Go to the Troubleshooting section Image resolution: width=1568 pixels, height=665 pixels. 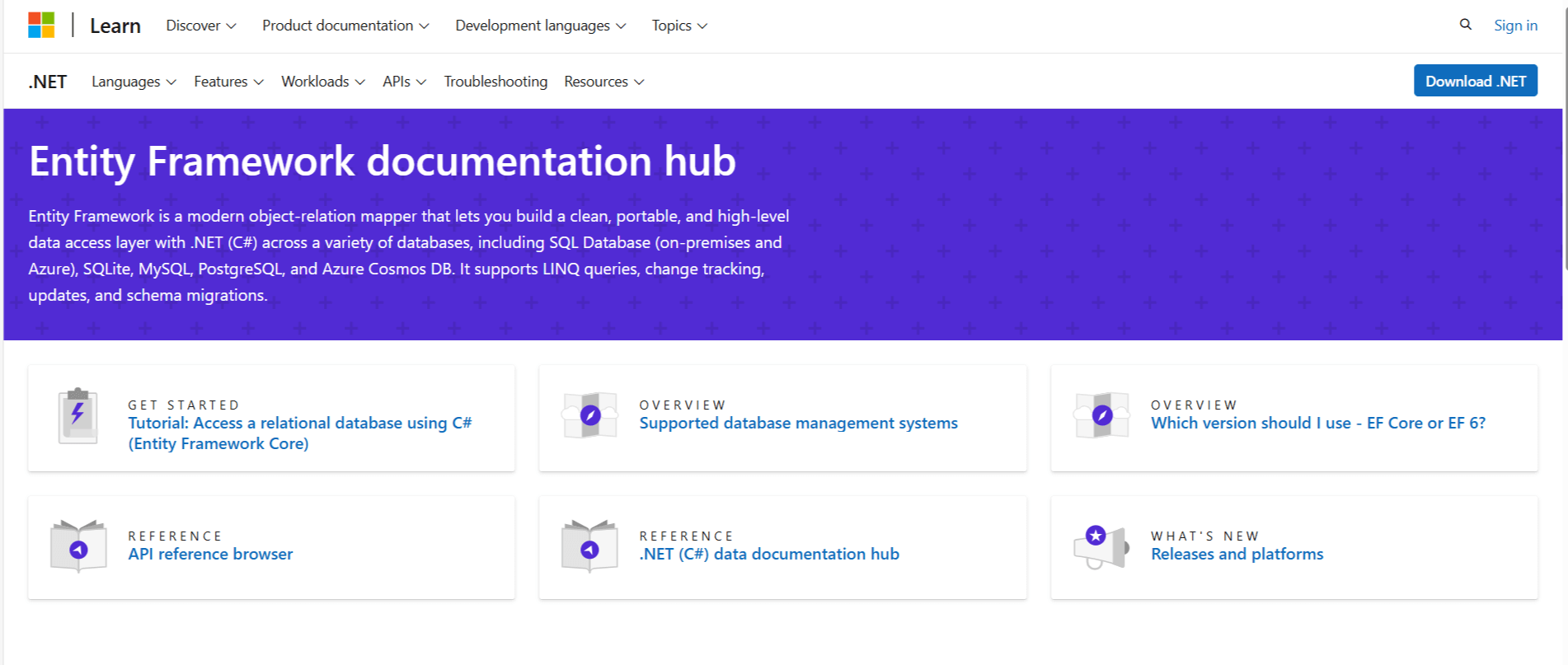click(x=495, y=82)
